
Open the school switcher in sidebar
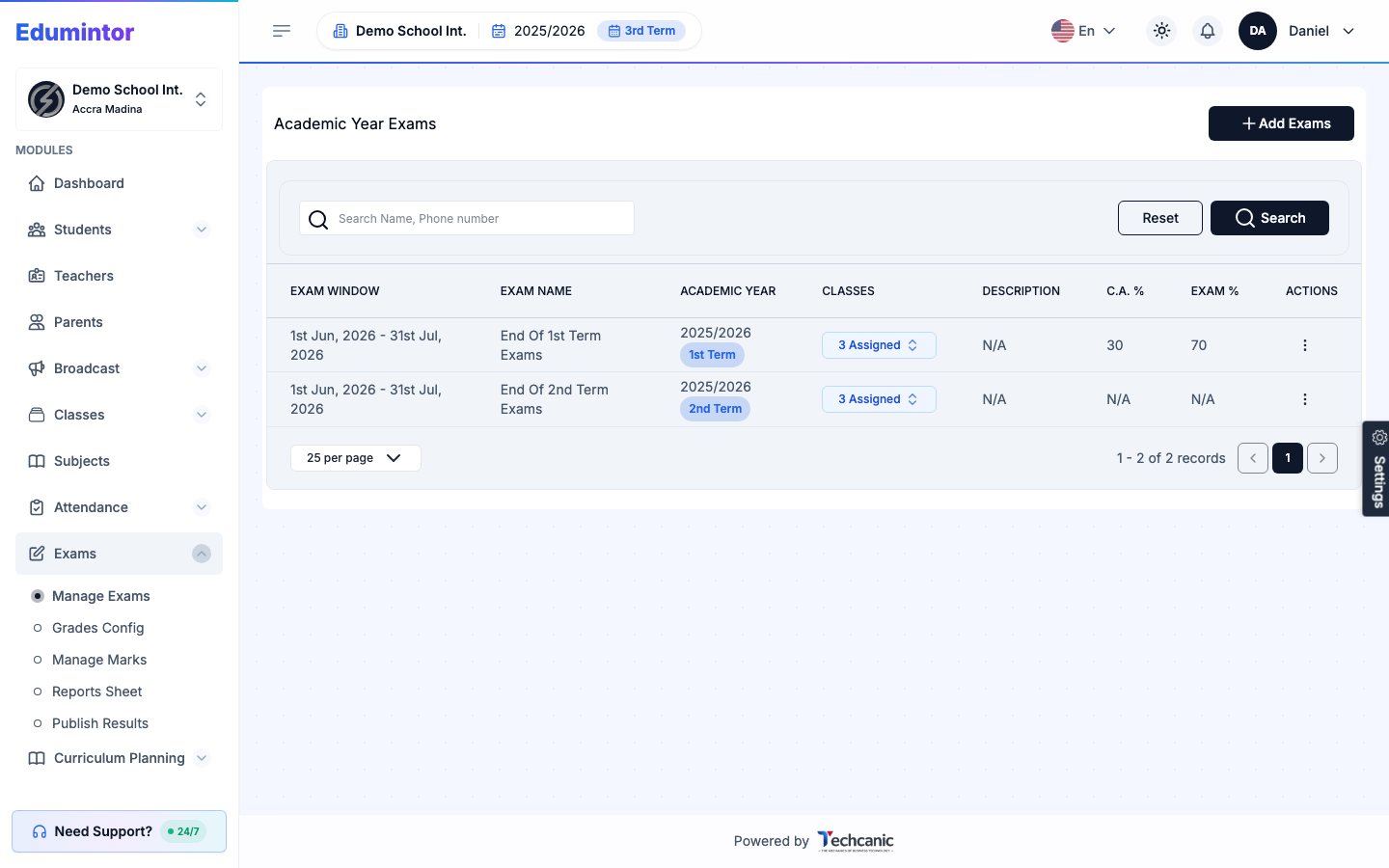coord(119,99)
